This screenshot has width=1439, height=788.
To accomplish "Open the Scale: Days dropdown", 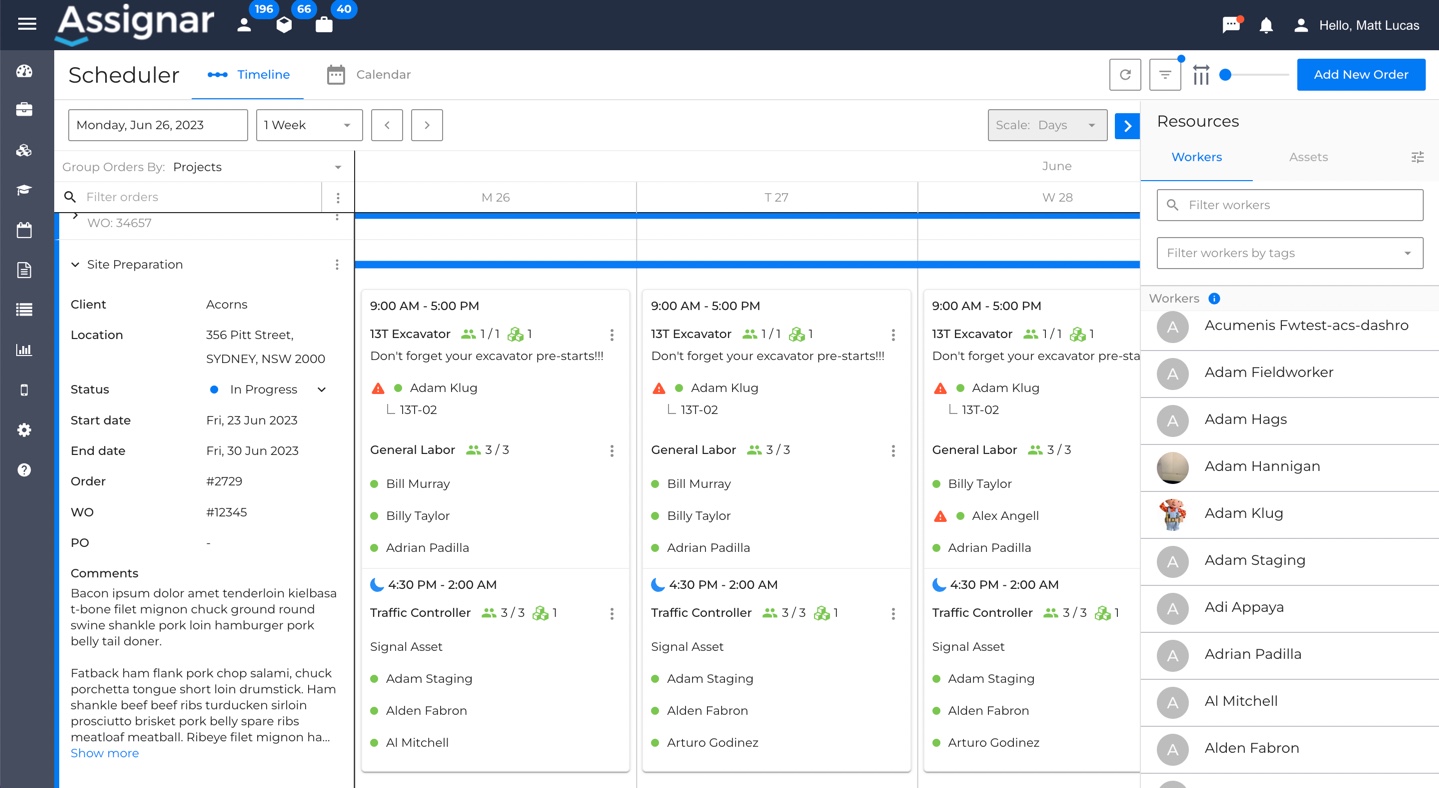I will pyautogui.click(x=1047, y=125).
